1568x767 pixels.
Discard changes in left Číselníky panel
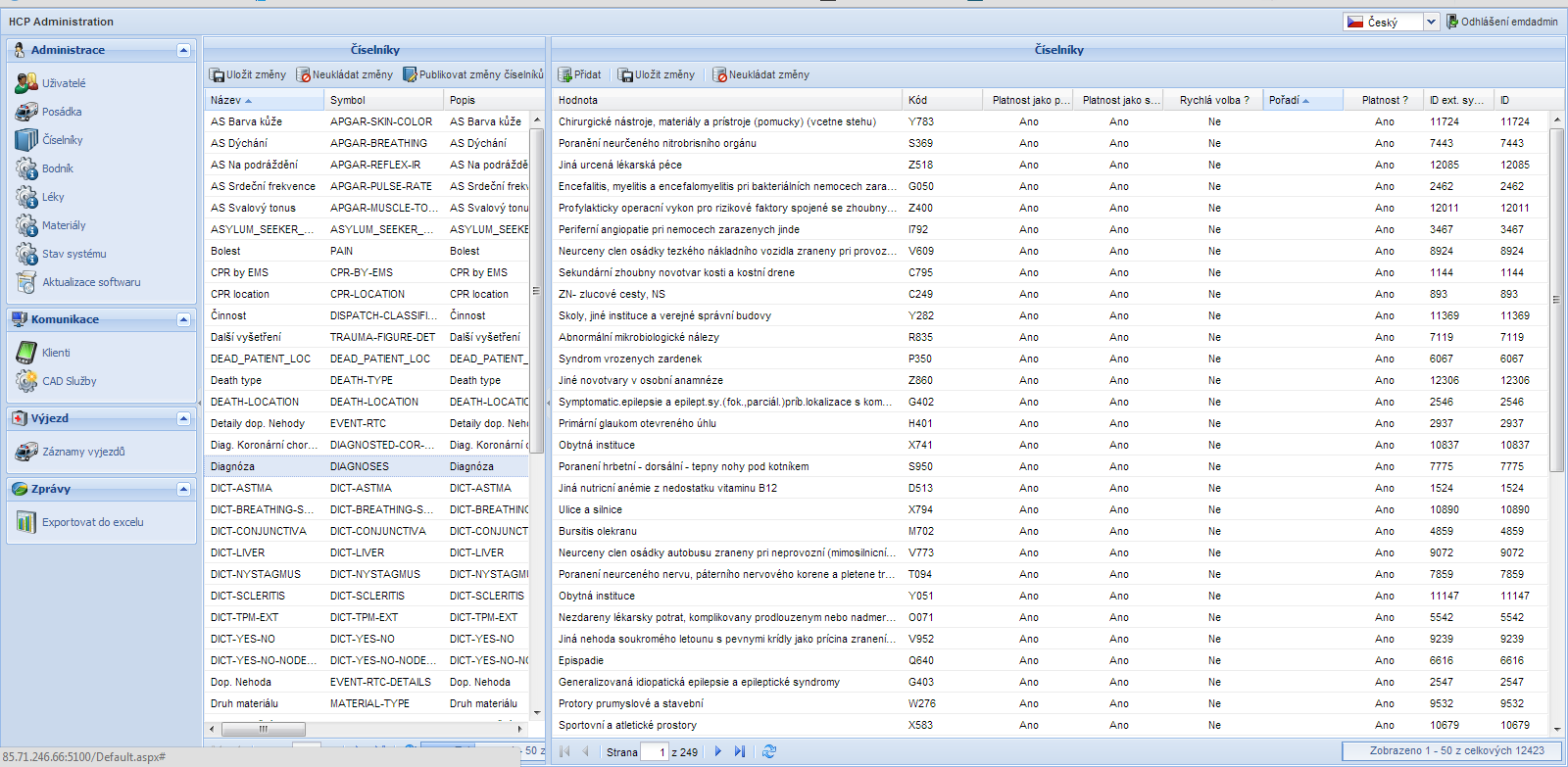pyautogui.click(x=345, y=74)
